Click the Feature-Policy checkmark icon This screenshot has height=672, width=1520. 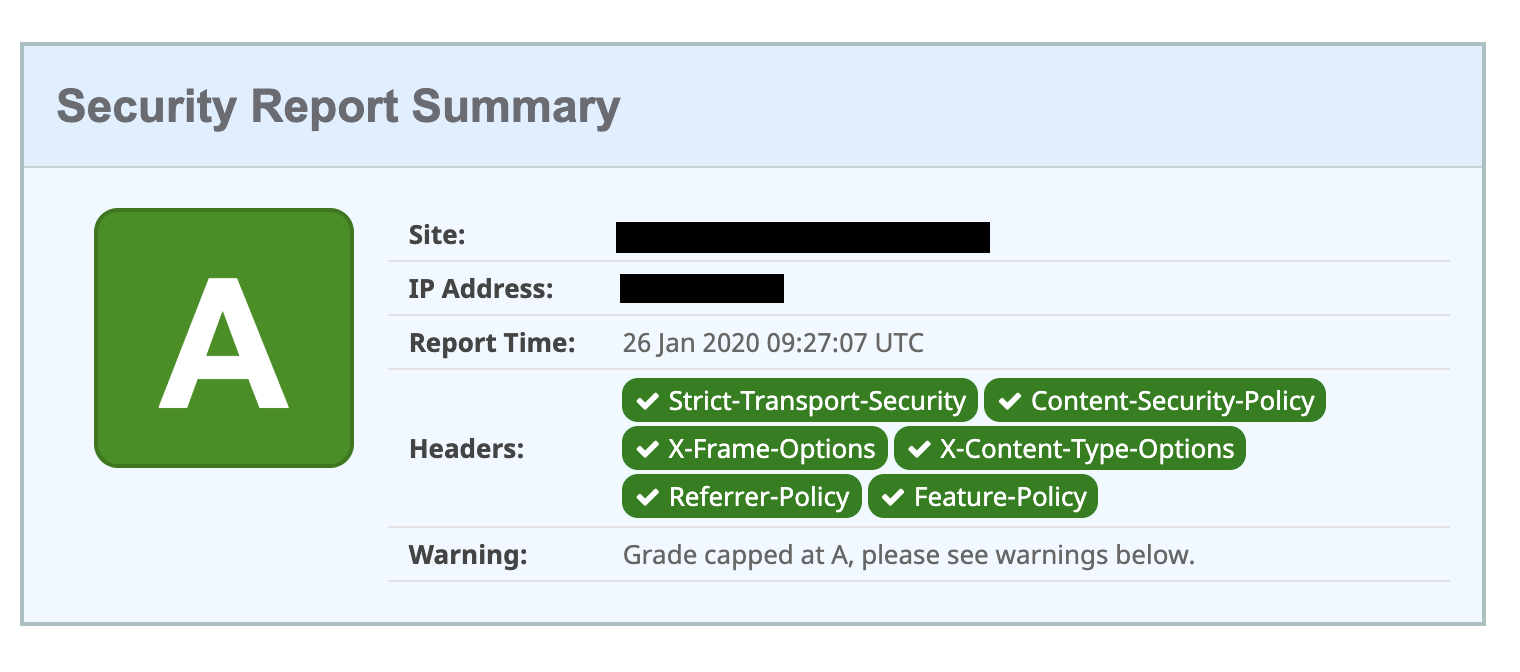(x=894, y=497)
